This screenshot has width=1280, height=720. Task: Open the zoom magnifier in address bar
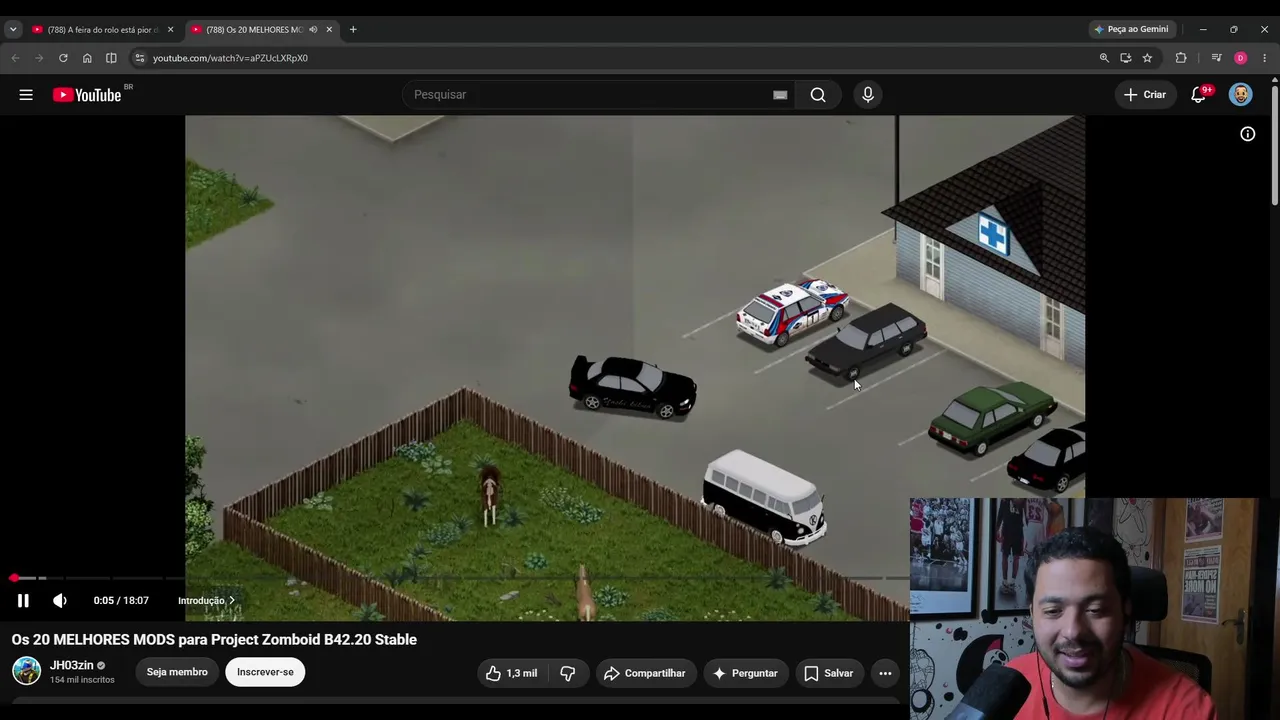[1104, 58]
